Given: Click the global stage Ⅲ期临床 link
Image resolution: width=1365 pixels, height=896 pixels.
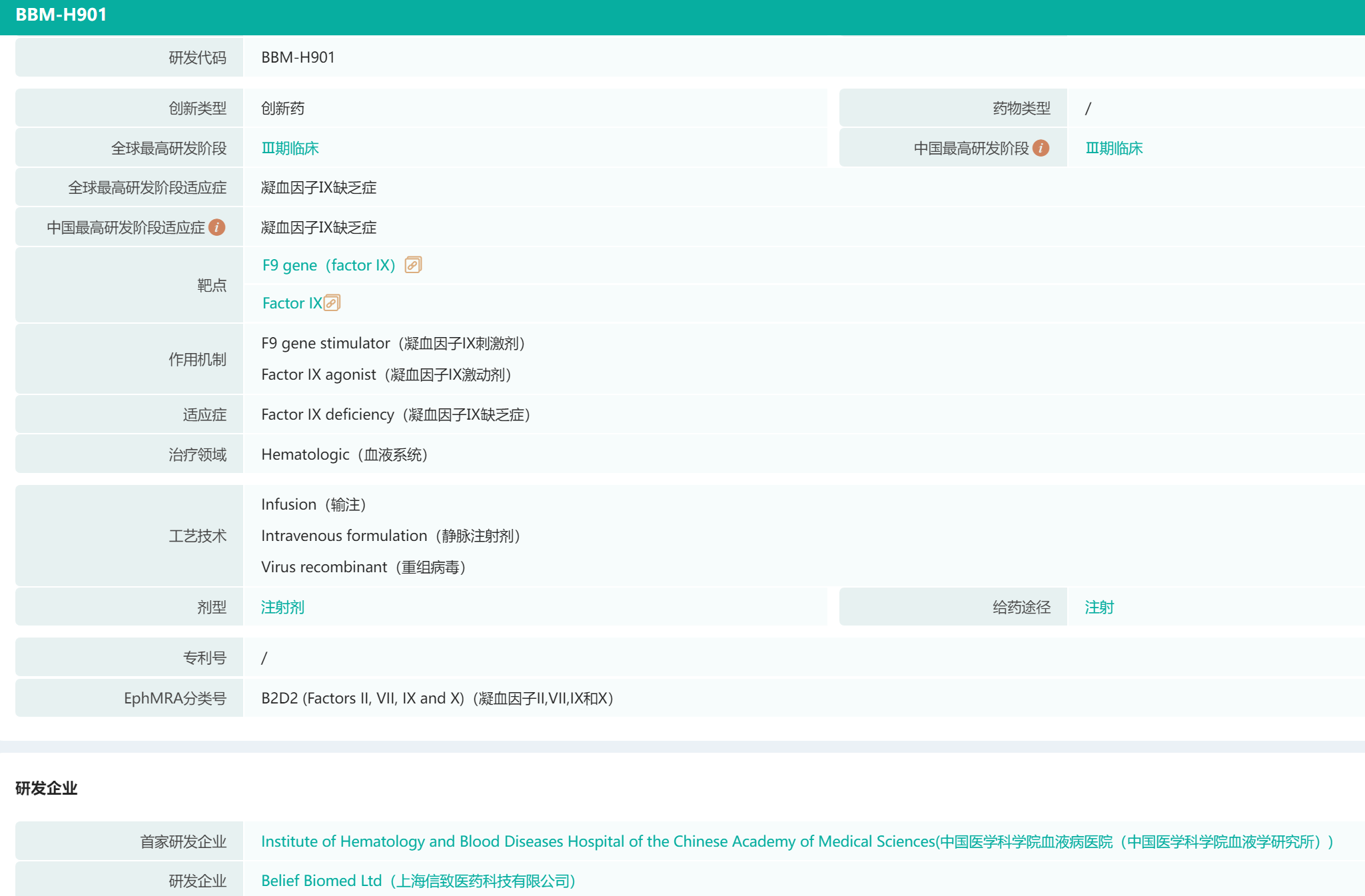Looking at the screenshot, I should [x=290, y=148].
